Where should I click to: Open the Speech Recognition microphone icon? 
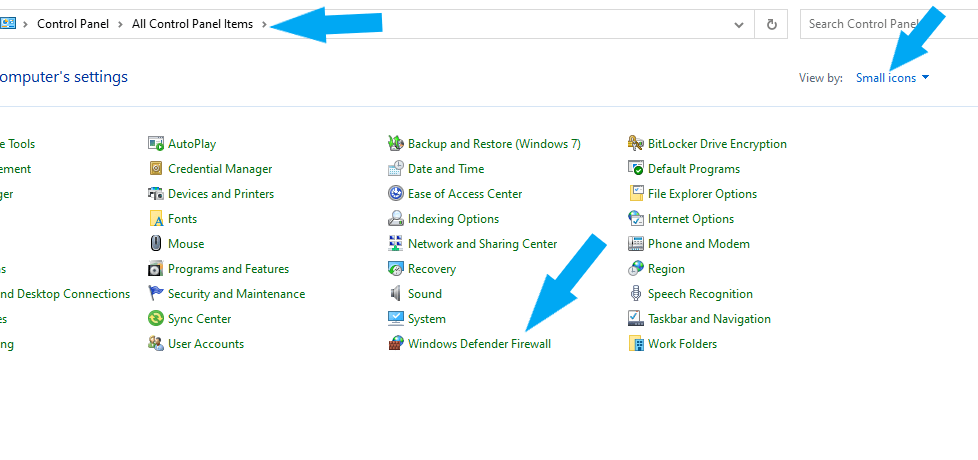click(x=636, y=294)
